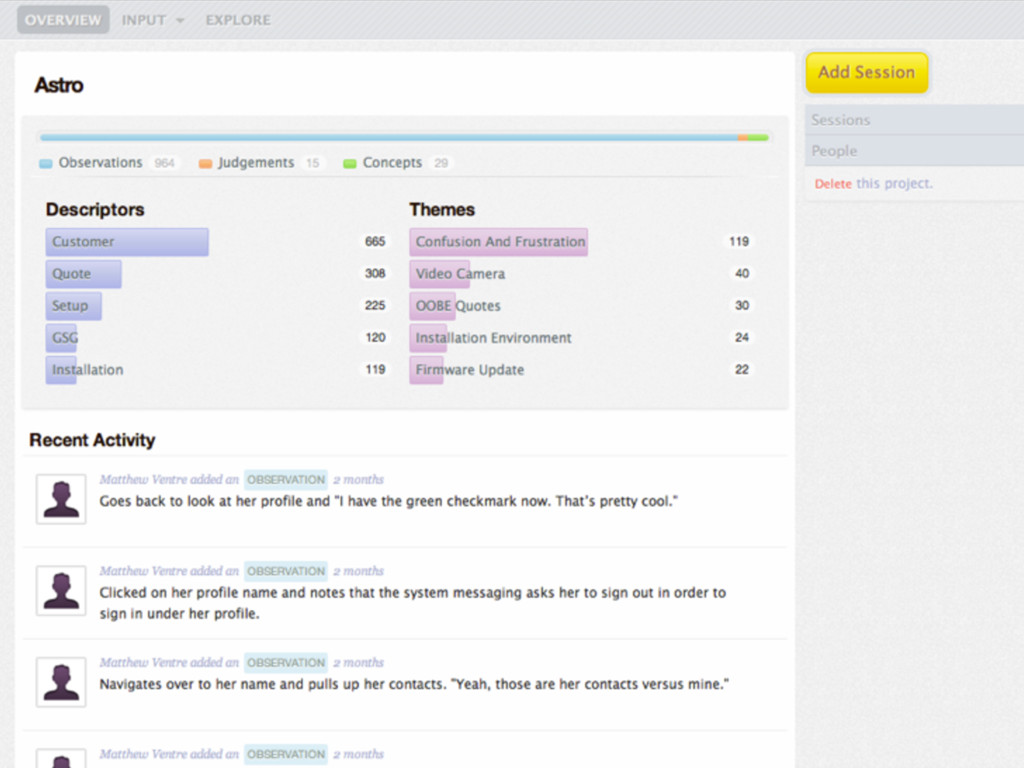Click the Observations count 964
1024x768 pixels.
165,163
